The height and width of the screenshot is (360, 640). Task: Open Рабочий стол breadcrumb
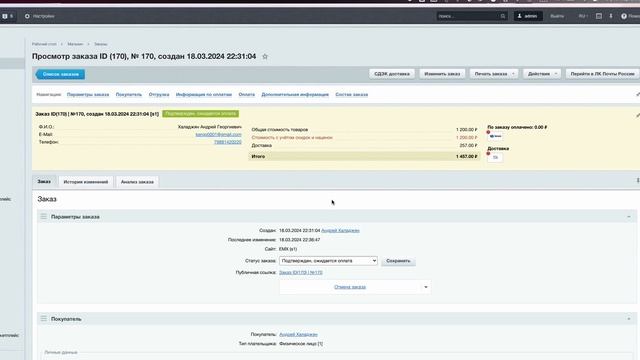click(44, 44)
